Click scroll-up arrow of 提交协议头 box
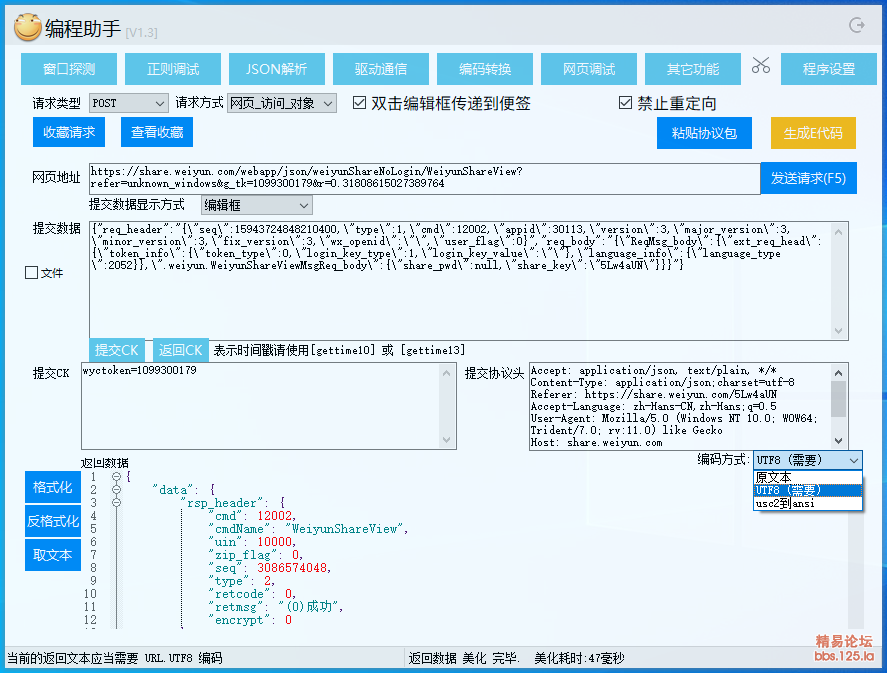 click(839, 372)
